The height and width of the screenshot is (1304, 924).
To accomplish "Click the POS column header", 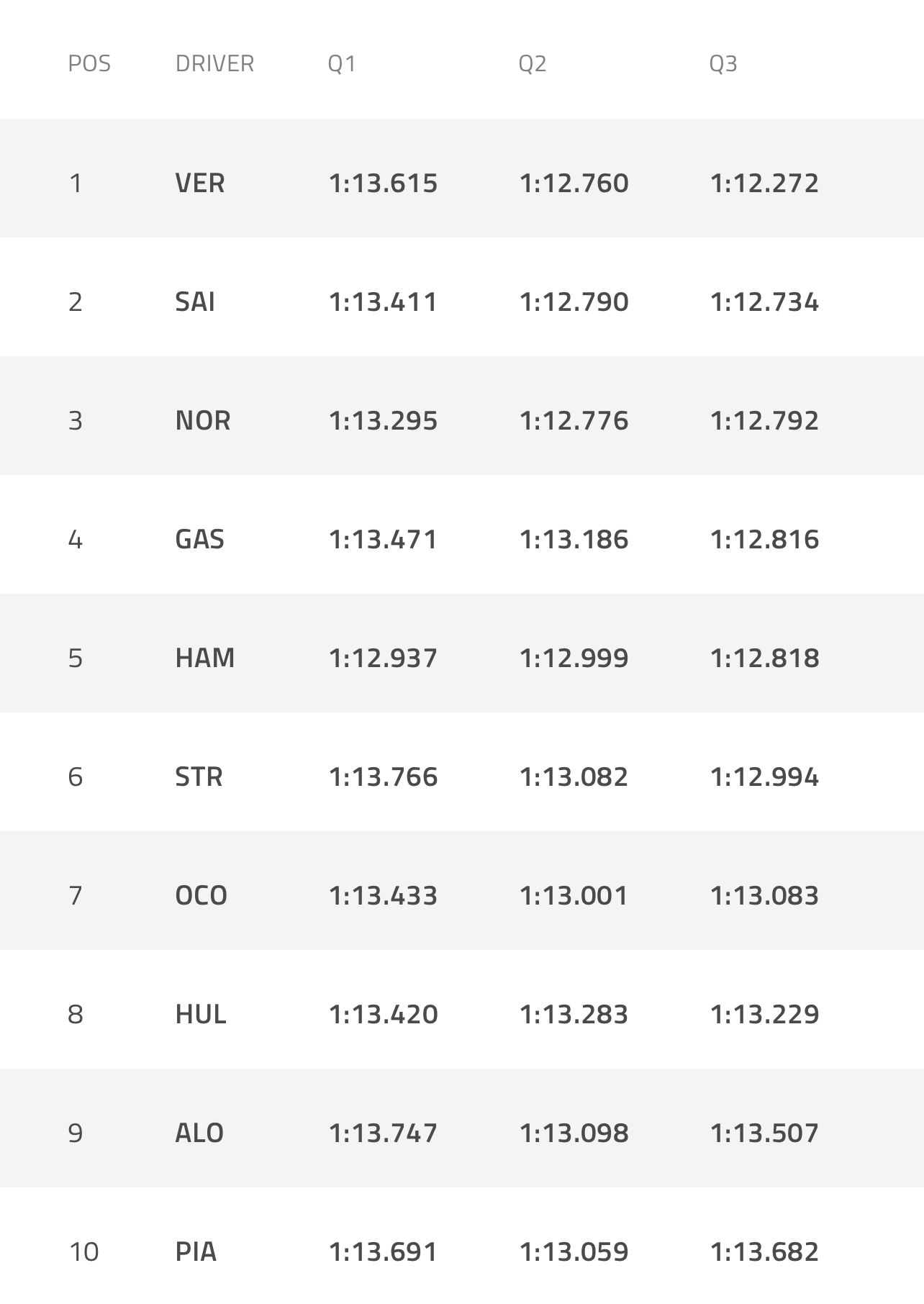I will click(89, 64).
